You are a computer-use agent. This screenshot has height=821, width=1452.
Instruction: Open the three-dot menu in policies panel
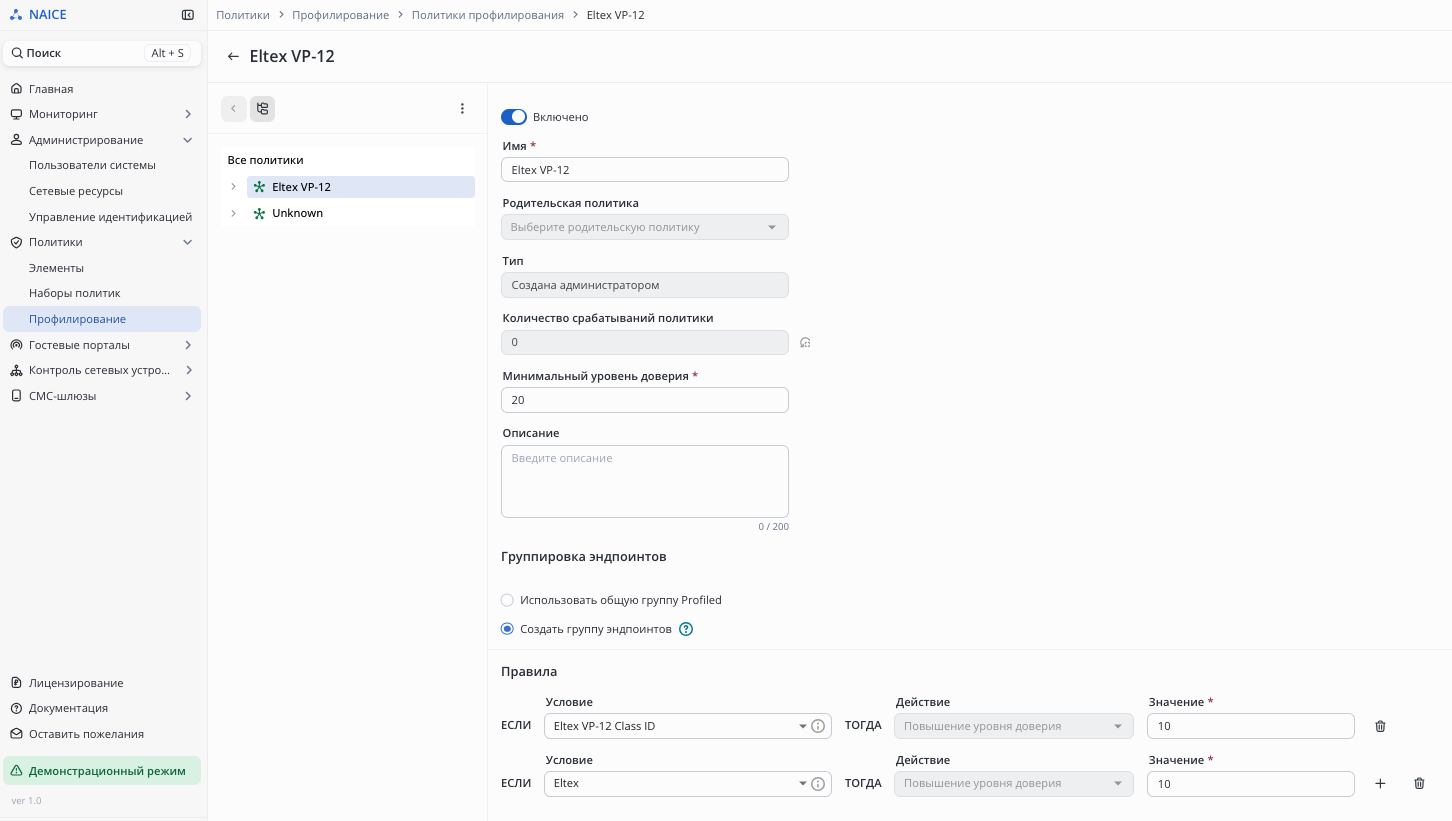click(462, 109)
